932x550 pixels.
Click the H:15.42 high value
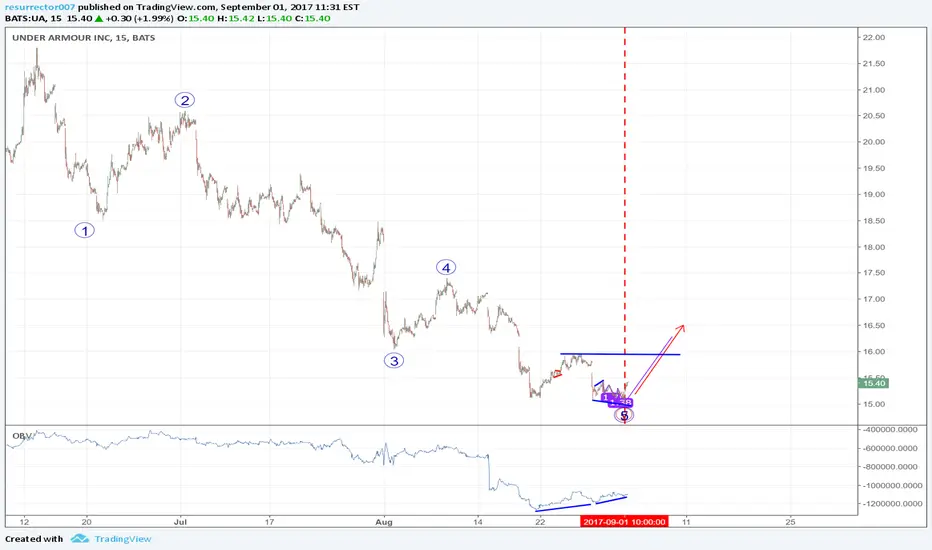point(236,18)
